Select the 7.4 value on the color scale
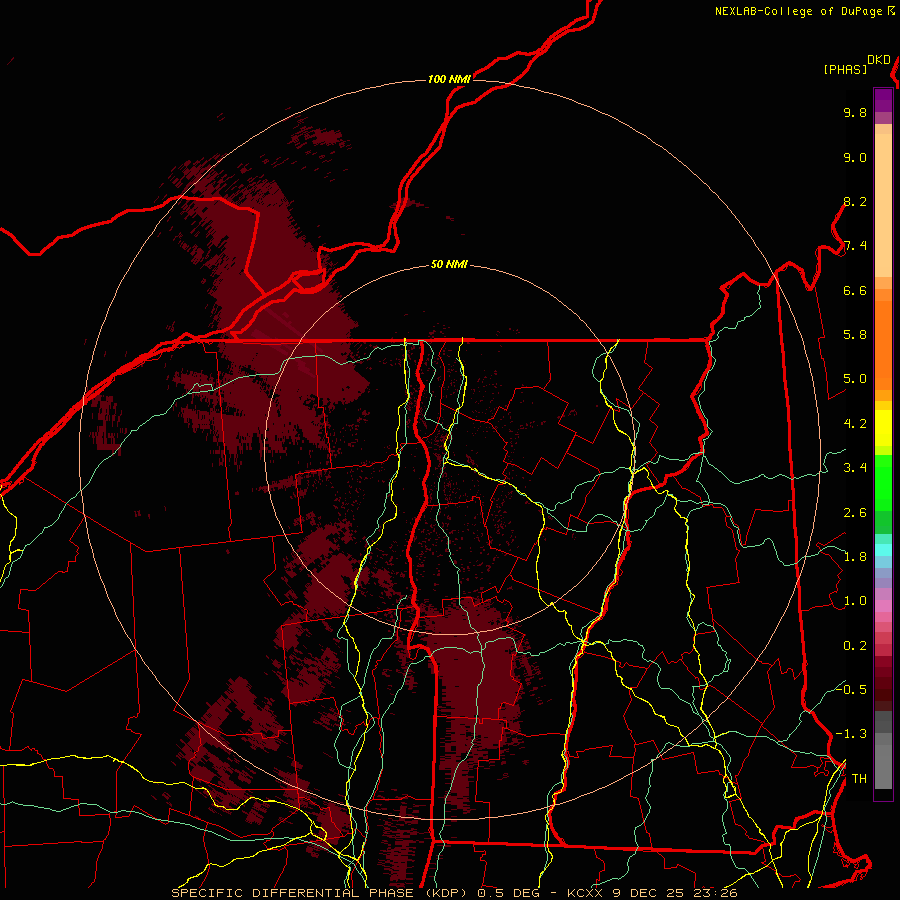The height and width of the screenshot is (900, 900). tap(855, 246)
